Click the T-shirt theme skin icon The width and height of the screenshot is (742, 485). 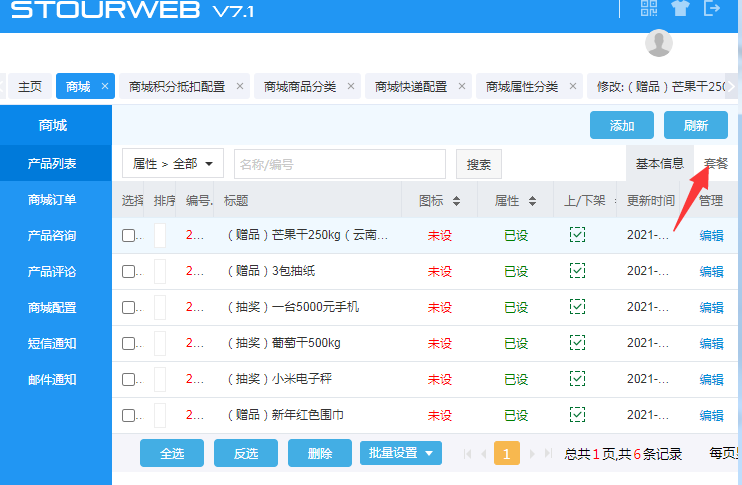[681, 9]
